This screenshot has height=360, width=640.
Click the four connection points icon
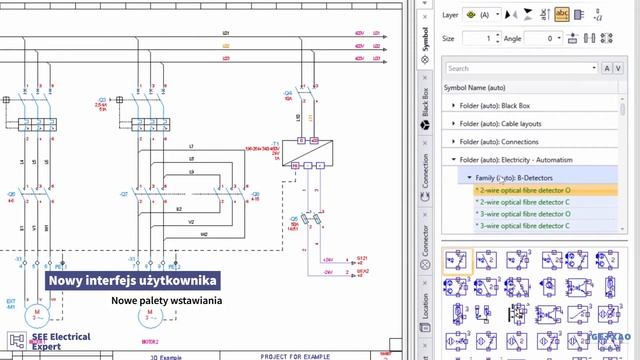tap(607, 38)
